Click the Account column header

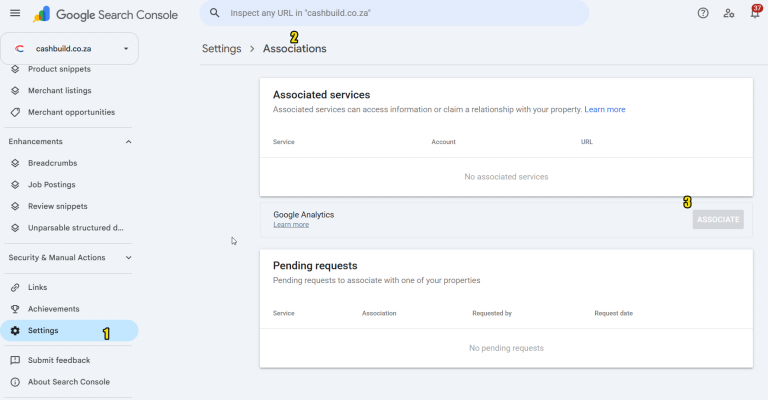coord(443,142)
